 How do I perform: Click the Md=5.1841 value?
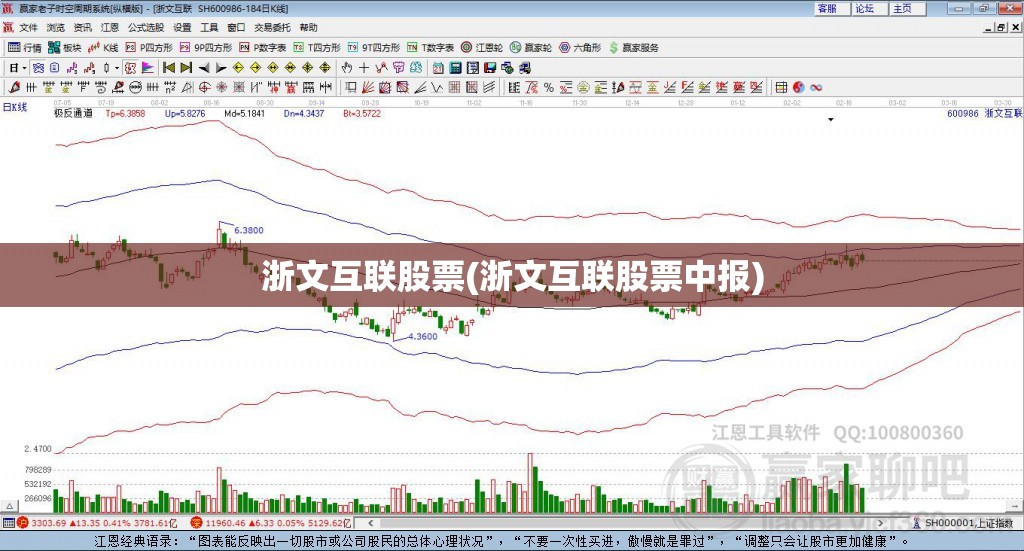pos(244,114)
